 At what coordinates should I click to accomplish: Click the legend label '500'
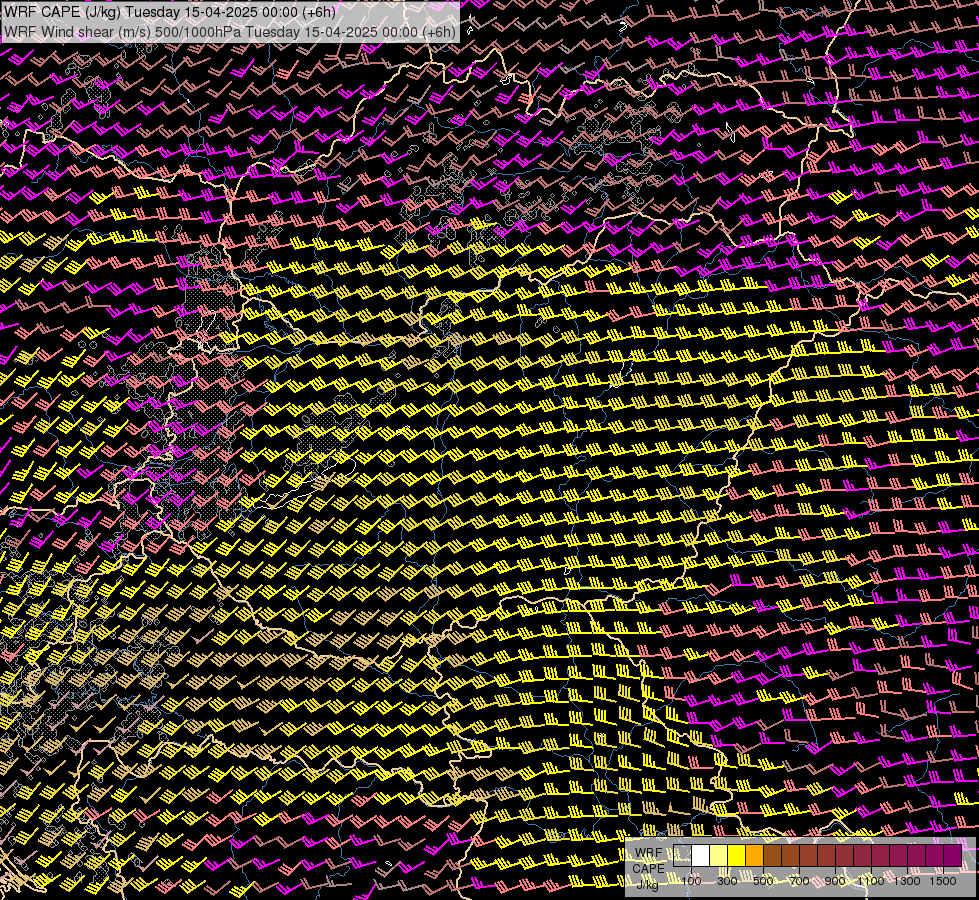pos(763,881)
